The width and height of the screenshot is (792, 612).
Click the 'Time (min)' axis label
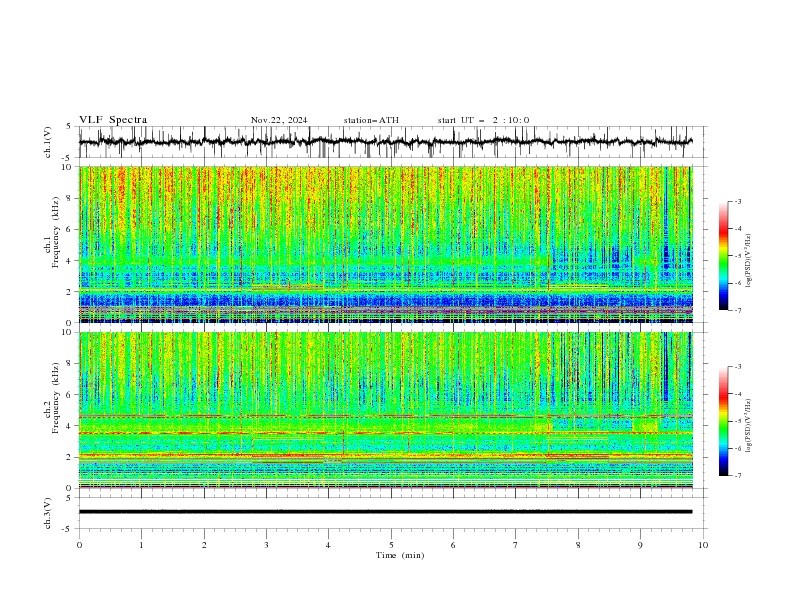pos(400,555)
